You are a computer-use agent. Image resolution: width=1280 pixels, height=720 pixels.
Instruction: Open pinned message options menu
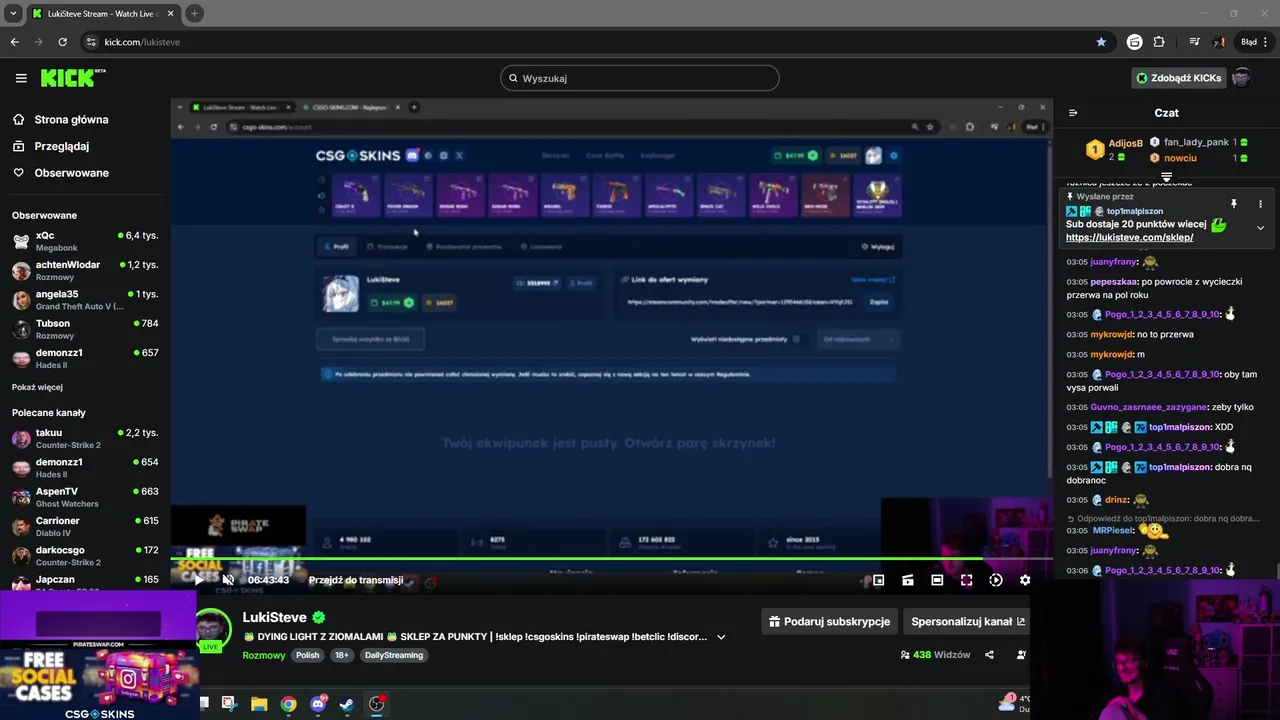click(x=1260, y=204)
